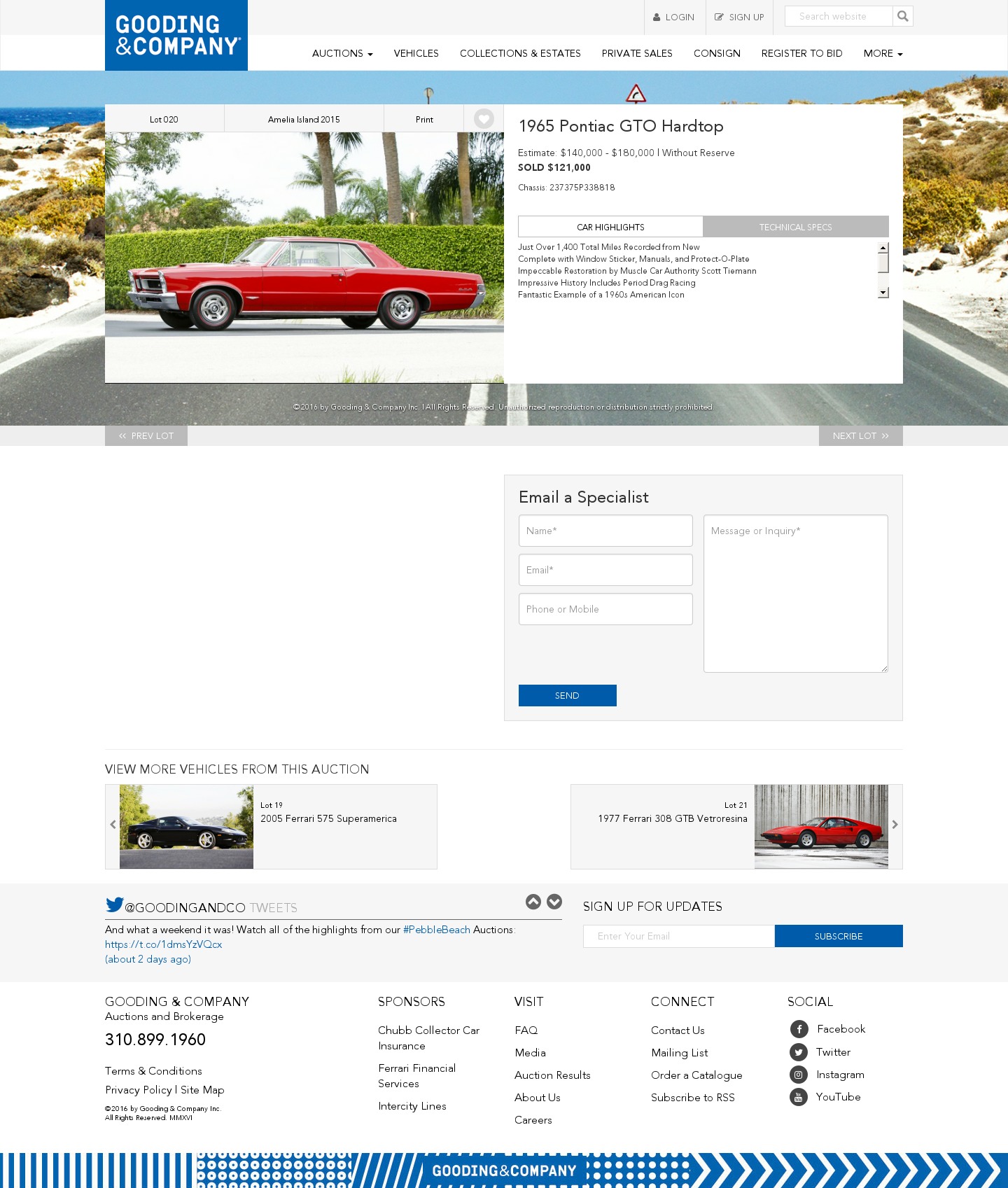Open Amelia Island 2015 auction link

[x=304, y=119]
